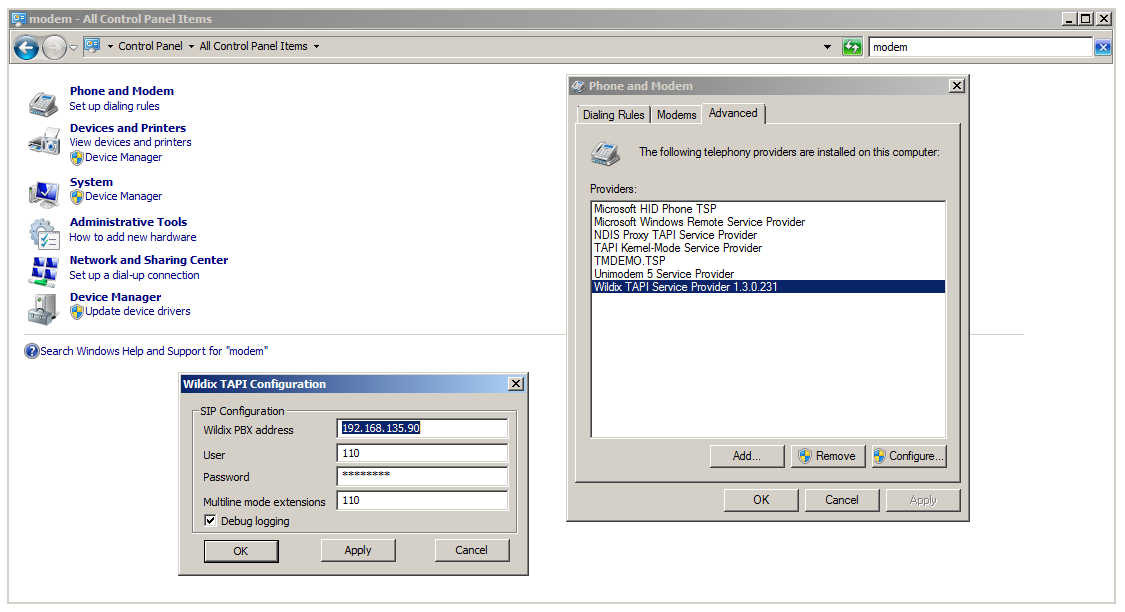
Task: Click telephone icon in Phone and Modem dialog
Action: pos(605,153)
